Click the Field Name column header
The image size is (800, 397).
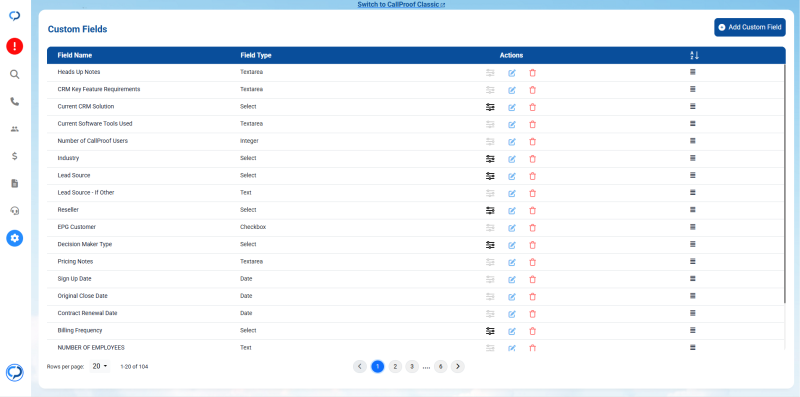point(75,55)
